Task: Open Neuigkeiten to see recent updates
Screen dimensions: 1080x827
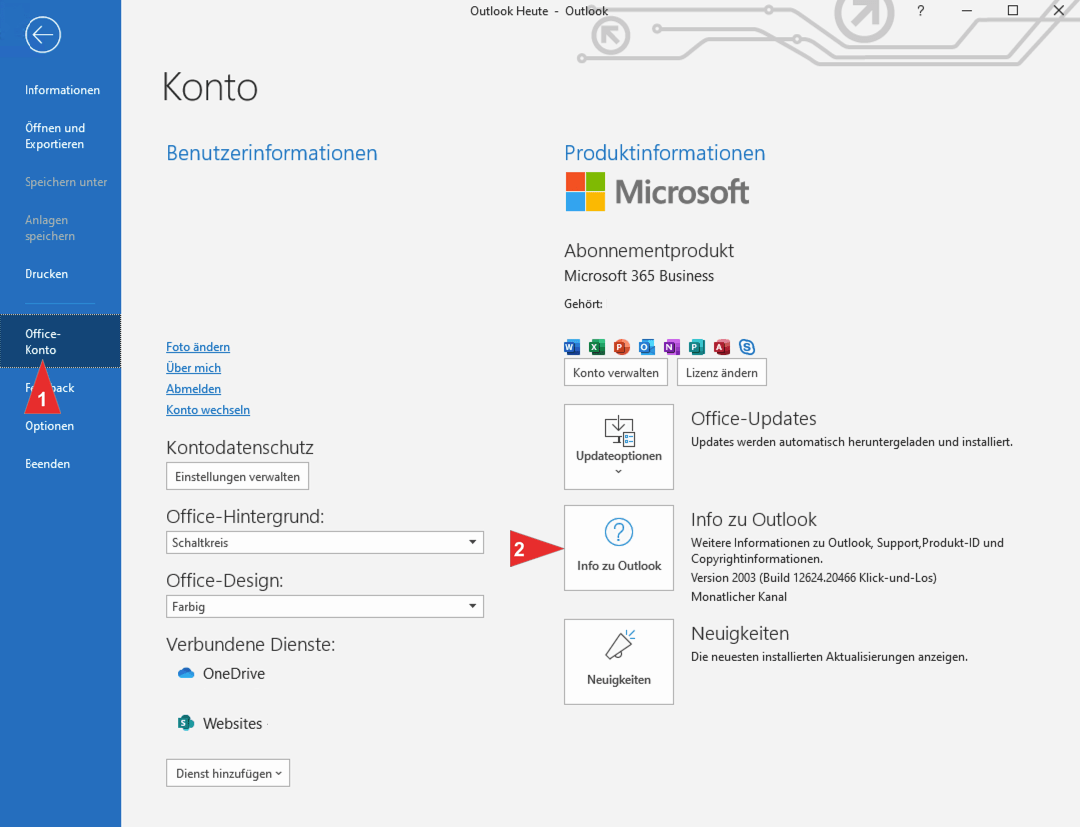Action: pos(618,661)
